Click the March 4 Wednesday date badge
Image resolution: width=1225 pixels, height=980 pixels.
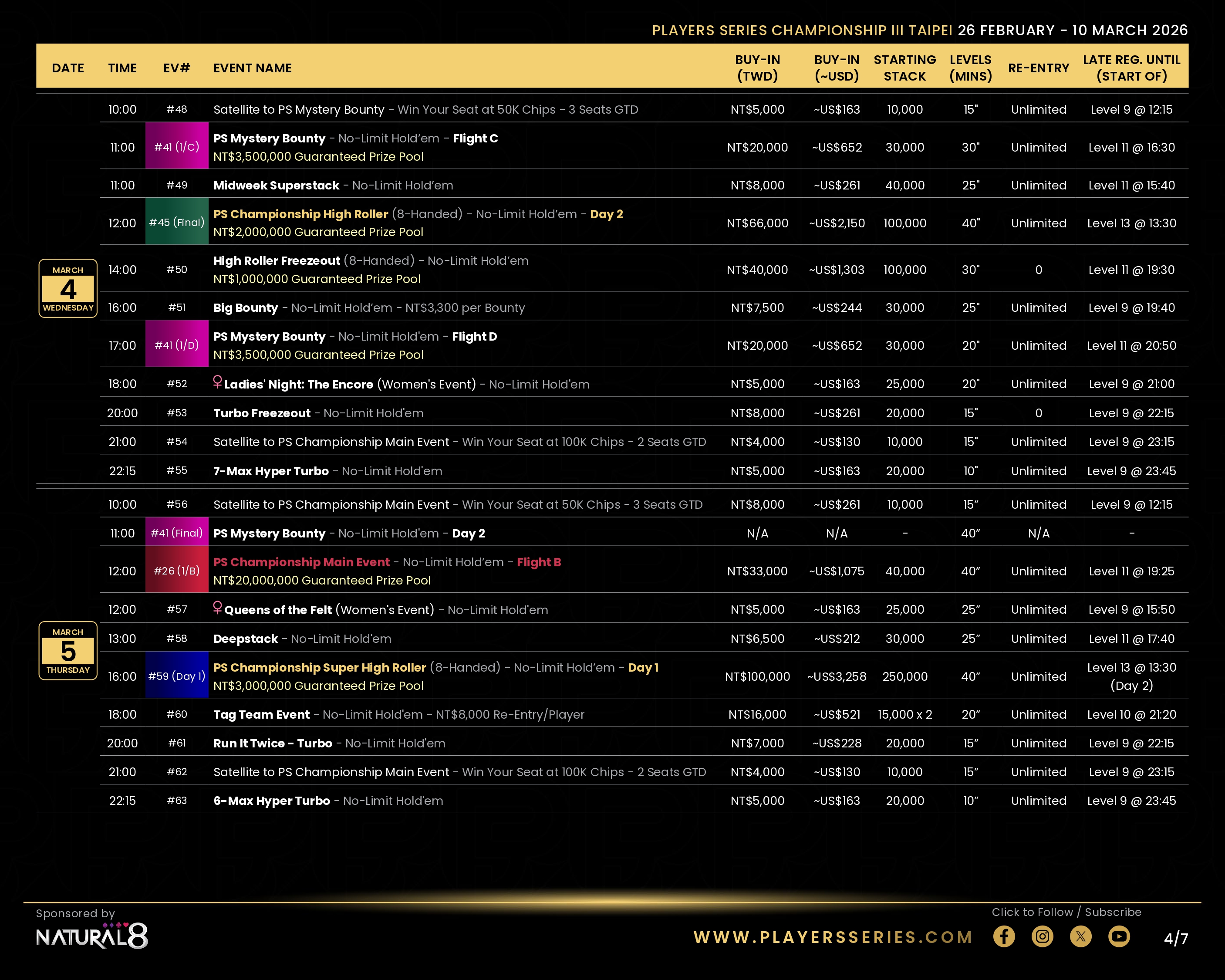click(67, 288)
